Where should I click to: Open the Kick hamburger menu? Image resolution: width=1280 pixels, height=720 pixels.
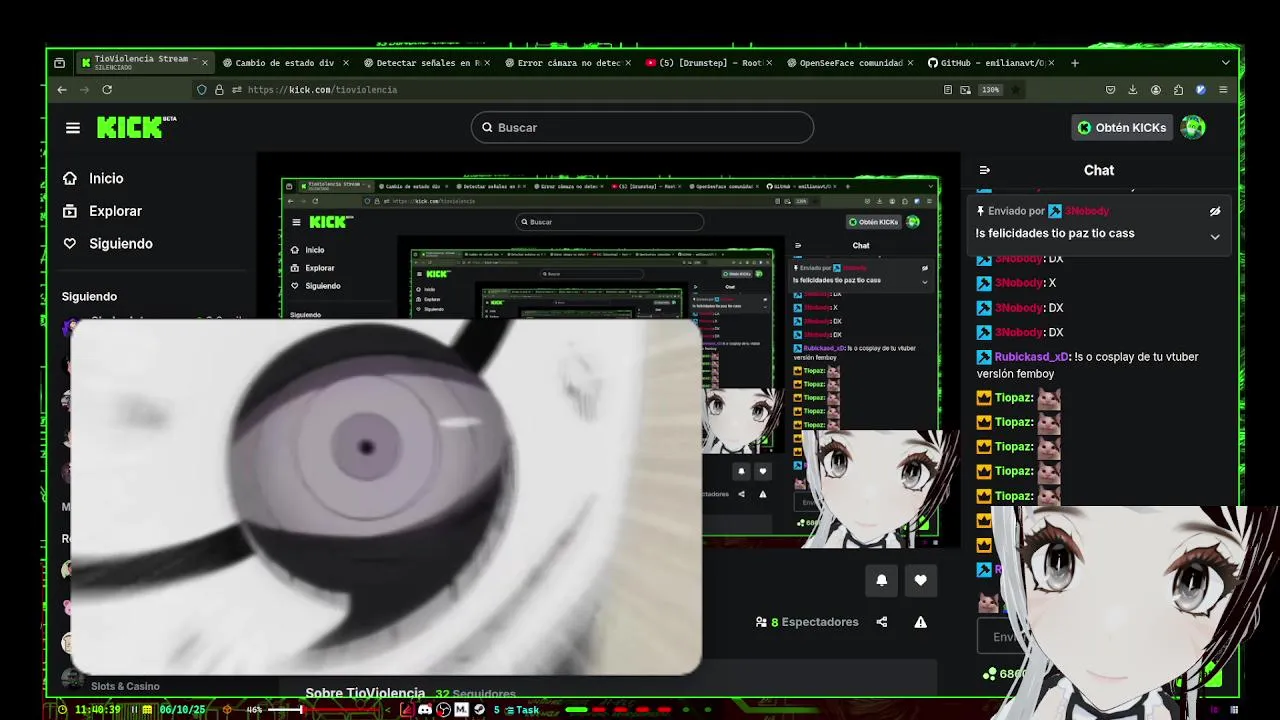(x=73, y=128)
